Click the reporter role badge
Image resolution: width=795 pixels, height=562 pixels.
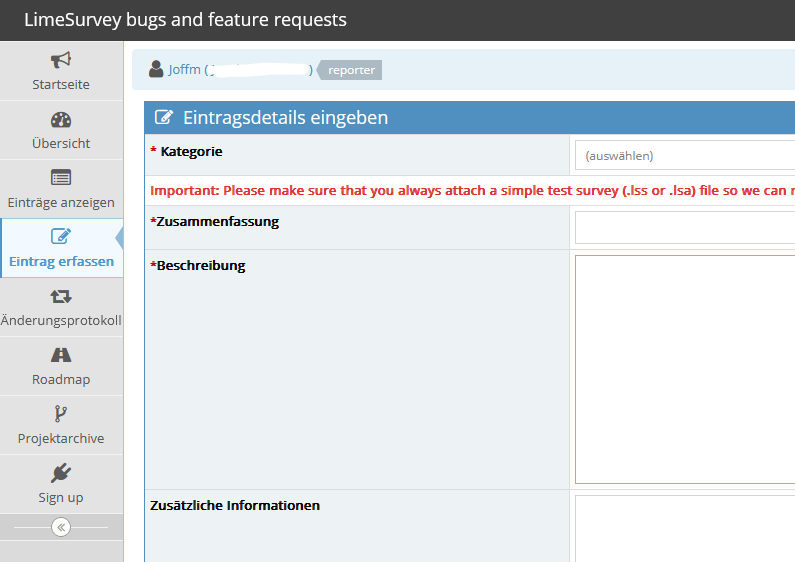351,70
